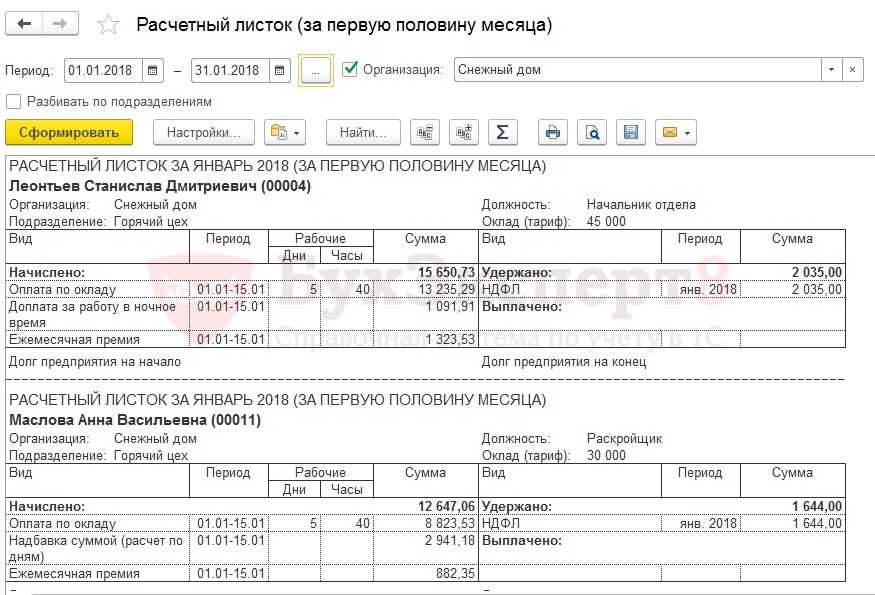
Task: Click position value Начальник отдела
Action: coord(641,204)
